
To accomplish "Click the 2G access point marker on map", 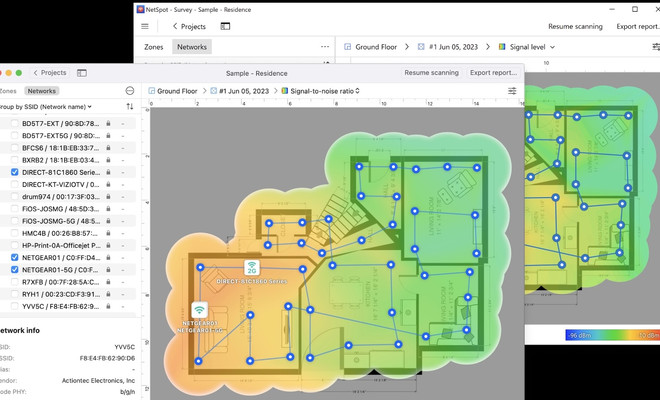I will (x=252, y=267).
